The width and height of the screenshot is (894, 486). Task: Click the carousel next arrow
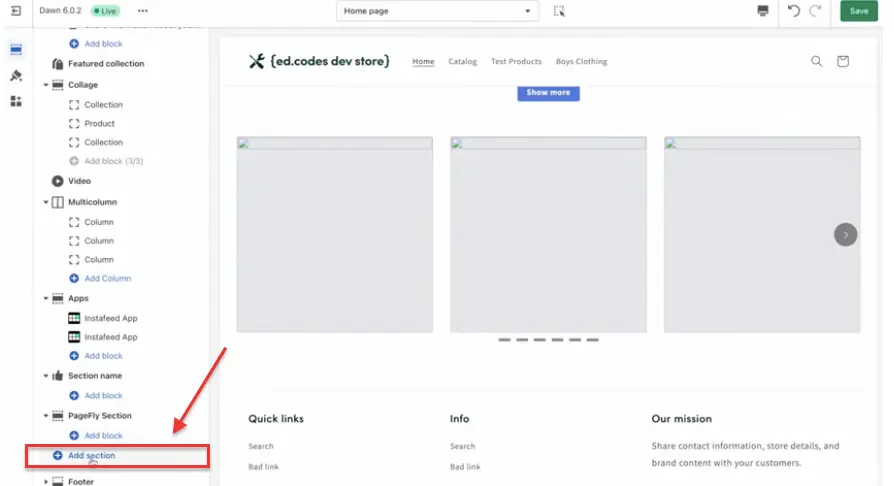coord(845,234)
